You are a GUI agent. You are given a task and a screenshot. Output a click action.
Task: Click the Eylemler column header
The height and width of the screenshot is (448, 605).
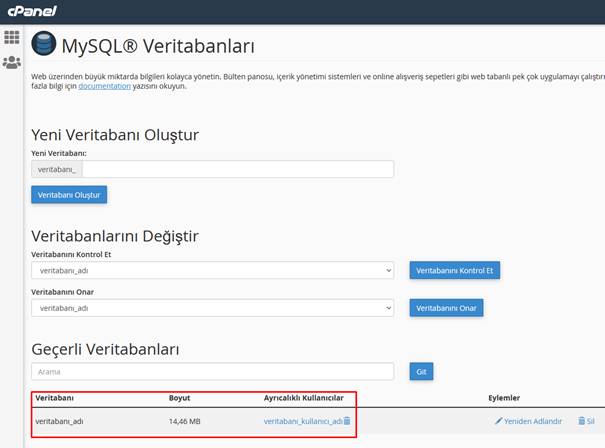[504, 398]
